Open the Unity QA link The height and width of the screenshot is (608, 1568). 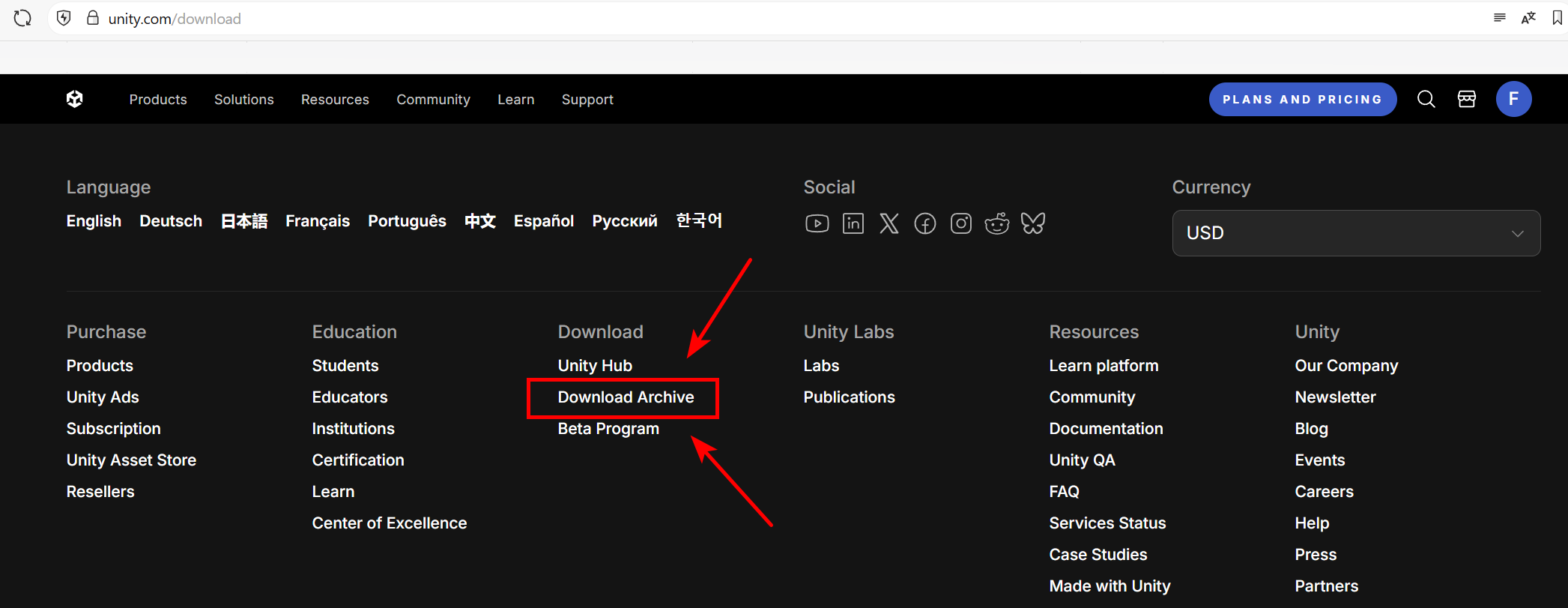[x=1082, y=460]
